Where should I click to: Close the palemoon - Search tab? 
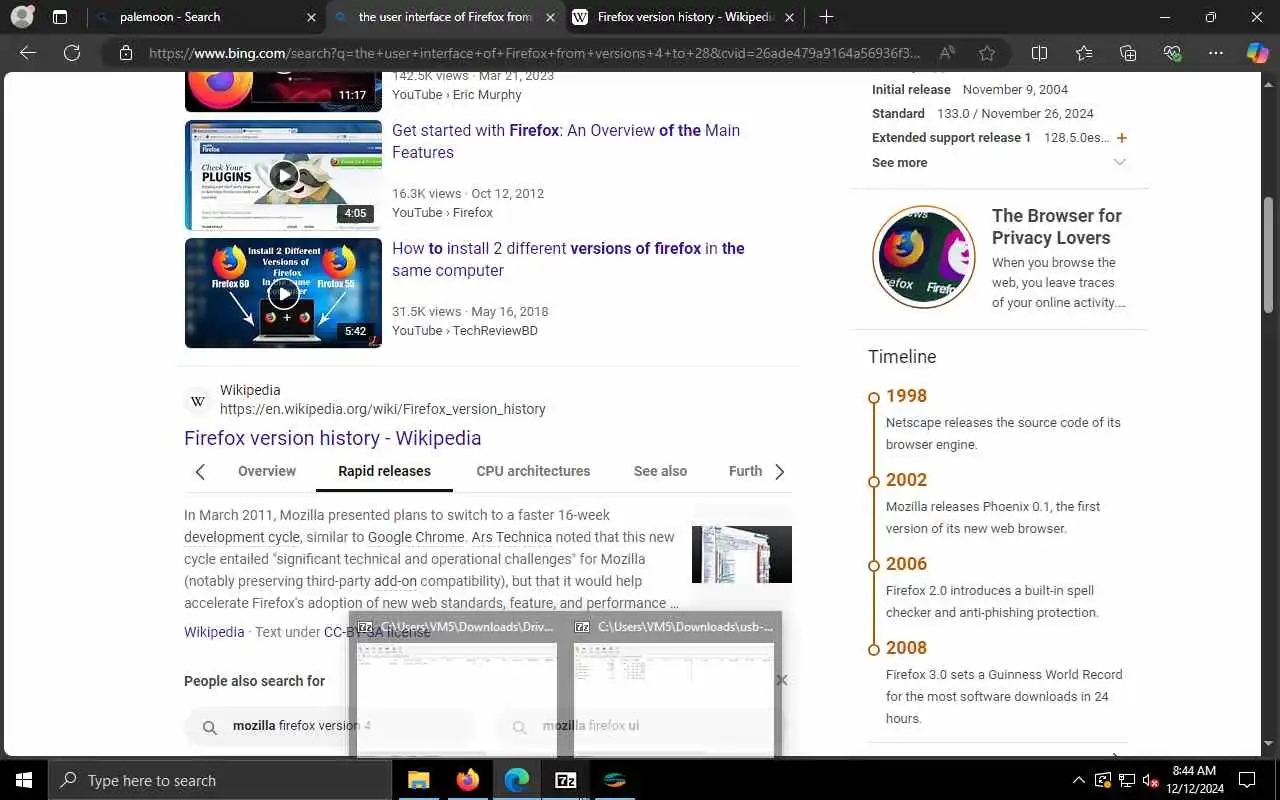[x=311, y=17]
